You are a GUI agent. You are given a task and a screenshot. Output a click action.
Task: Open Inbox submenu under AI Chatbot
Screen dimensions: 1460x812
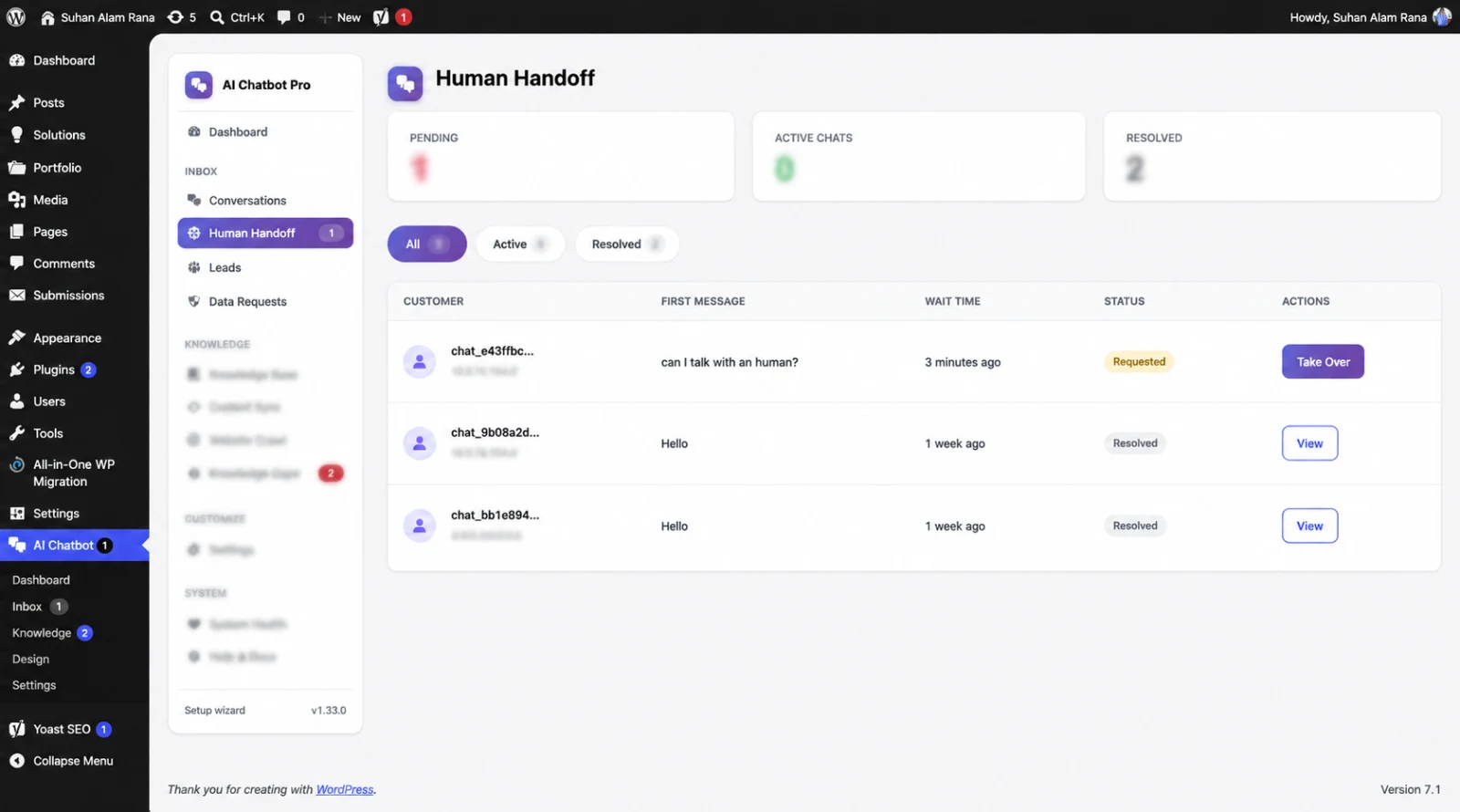click(26, 607)
